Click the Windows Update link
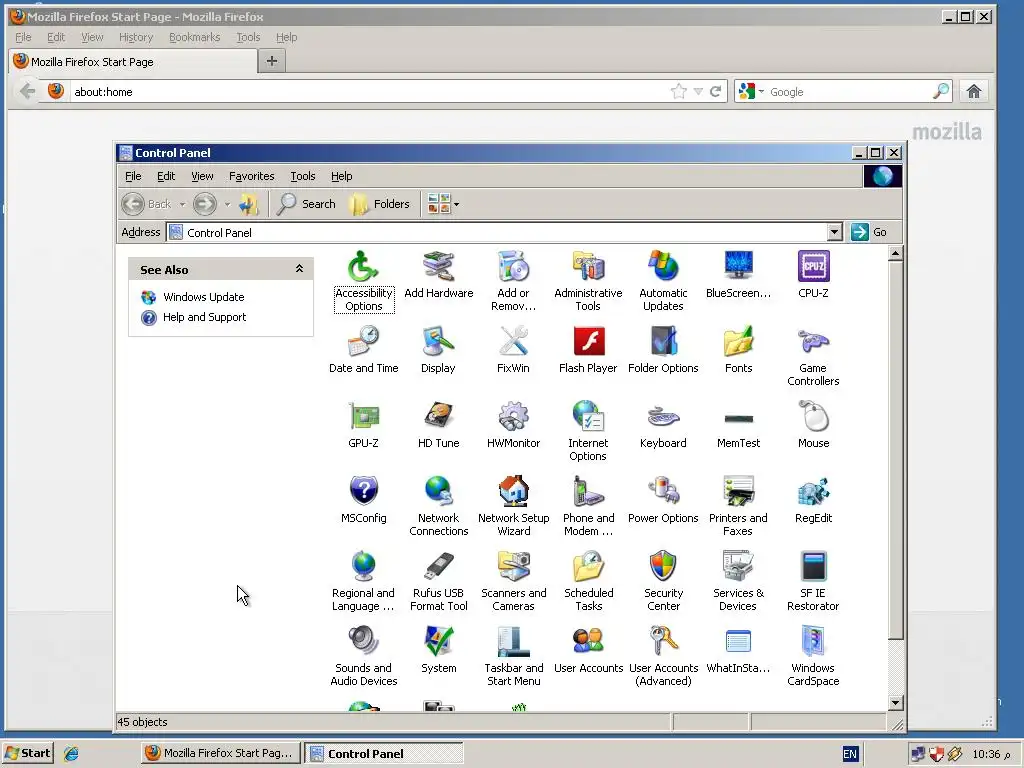 coord(204,297)
